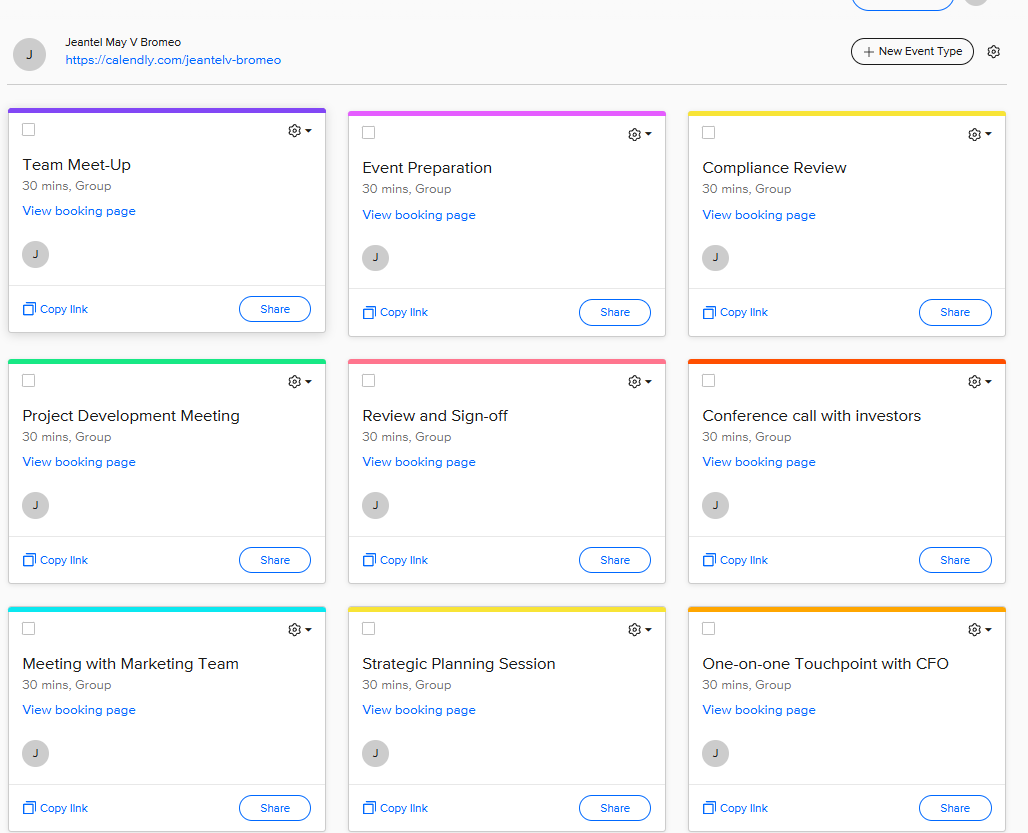Open the Strategic Planning Session event title
This screenshot has width=1028, height=833.
tap(459, 664)
